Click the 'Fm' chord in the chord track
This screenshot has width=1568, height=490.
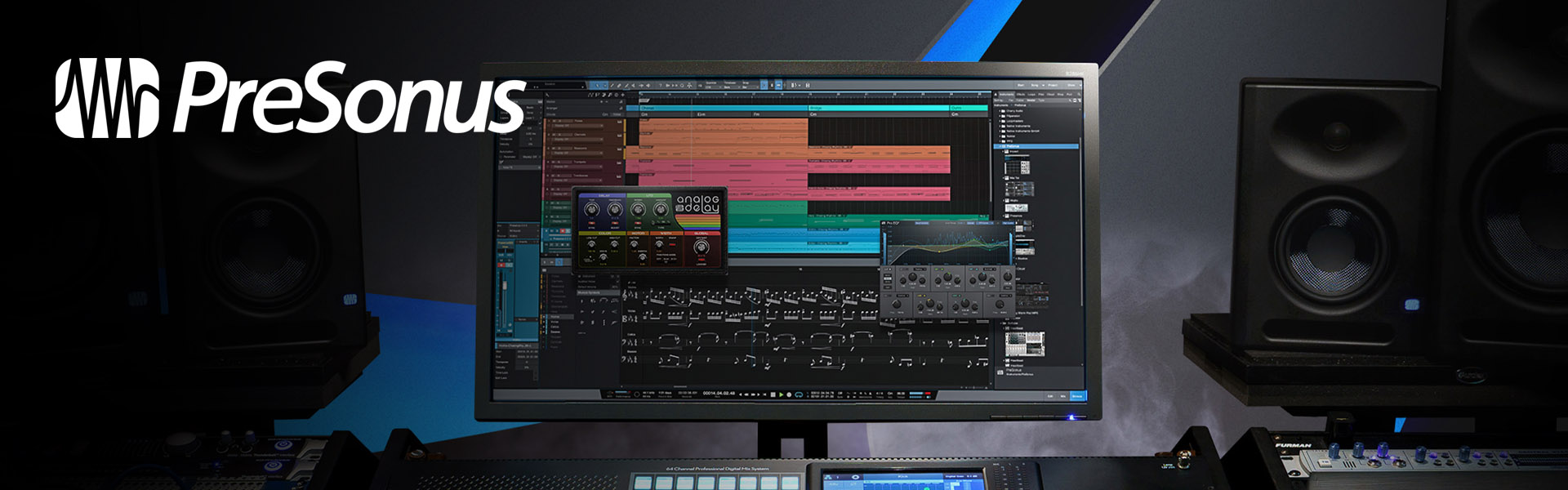point(756,115)
